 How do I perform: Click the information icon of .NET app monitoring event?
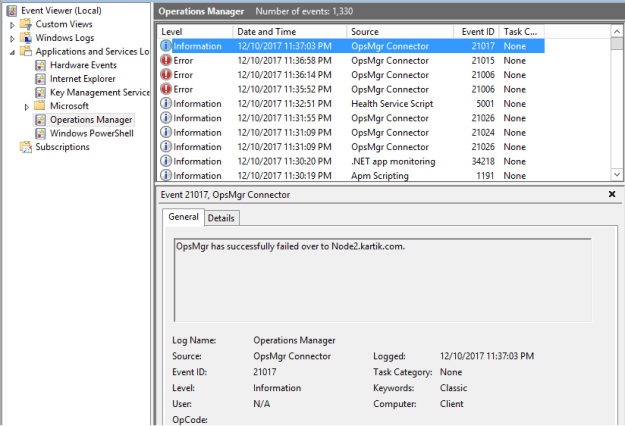click(x=166, y=161)
